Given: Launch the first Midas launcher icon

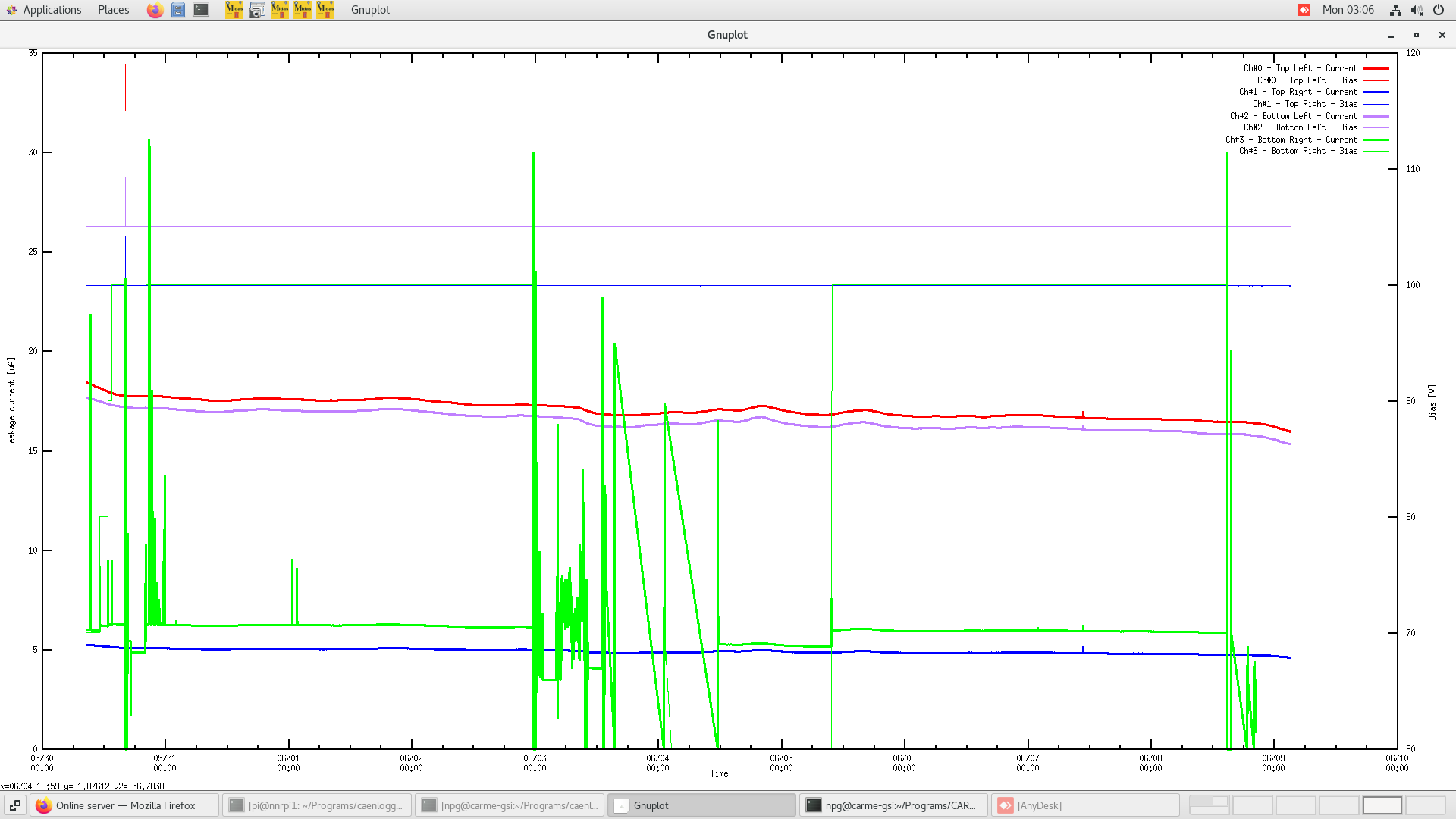Looking at the screenshot, I should pos(234,10).
